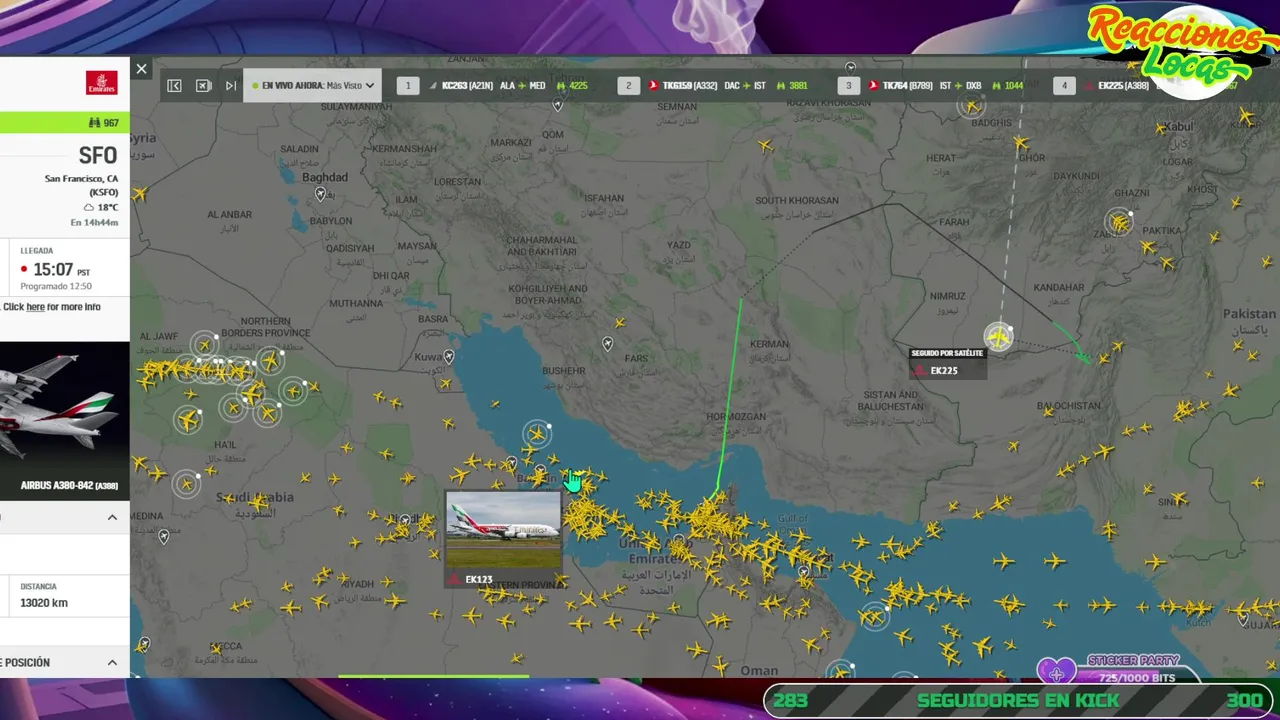Click the airport pin north of Fars
The width and height of the screenshot is (1280, 720).
608,344
